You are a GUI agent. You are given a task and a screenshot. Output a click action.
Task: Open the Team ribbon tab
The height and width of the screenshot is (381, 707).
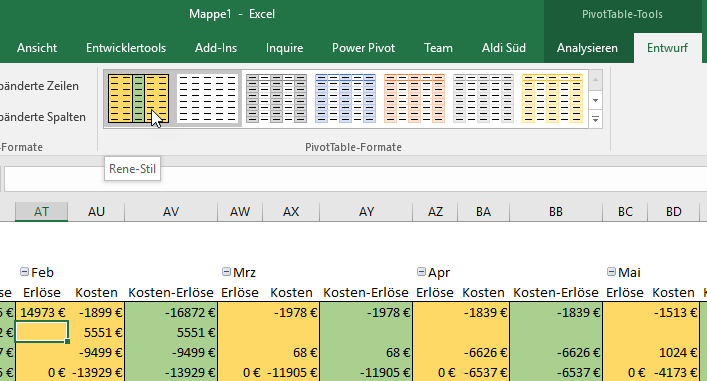click(x=438, y=48)
